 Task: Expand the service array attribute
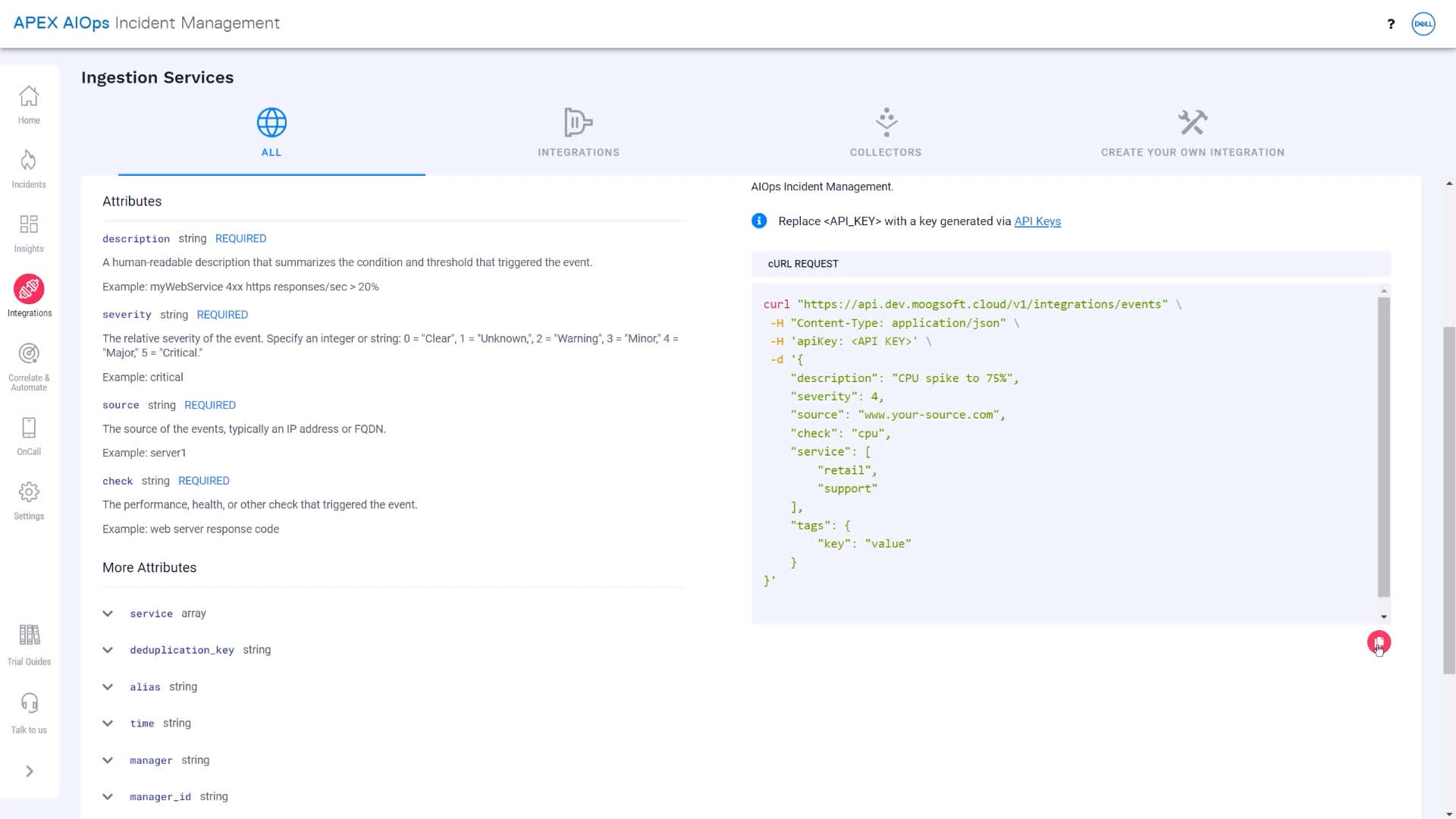point(108,613)
